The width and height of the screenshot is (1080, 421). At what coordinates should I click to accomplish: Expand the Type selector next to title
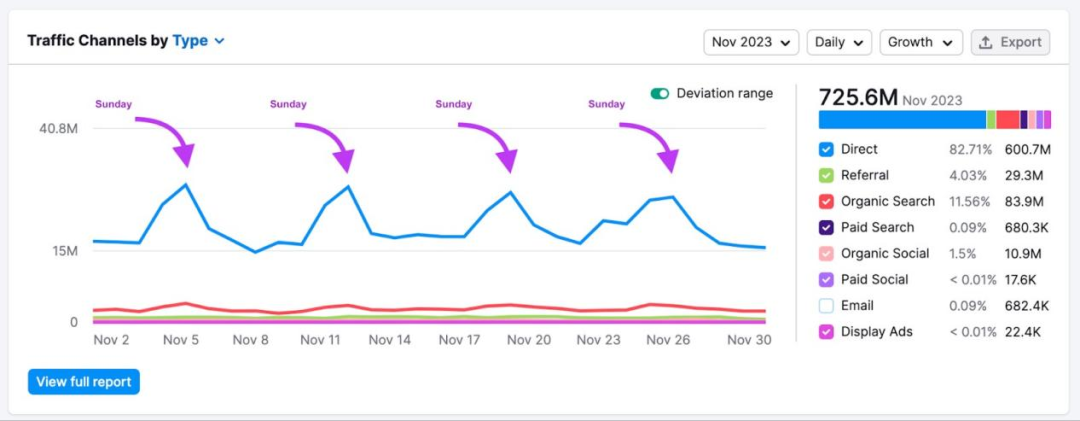(198, 41)
